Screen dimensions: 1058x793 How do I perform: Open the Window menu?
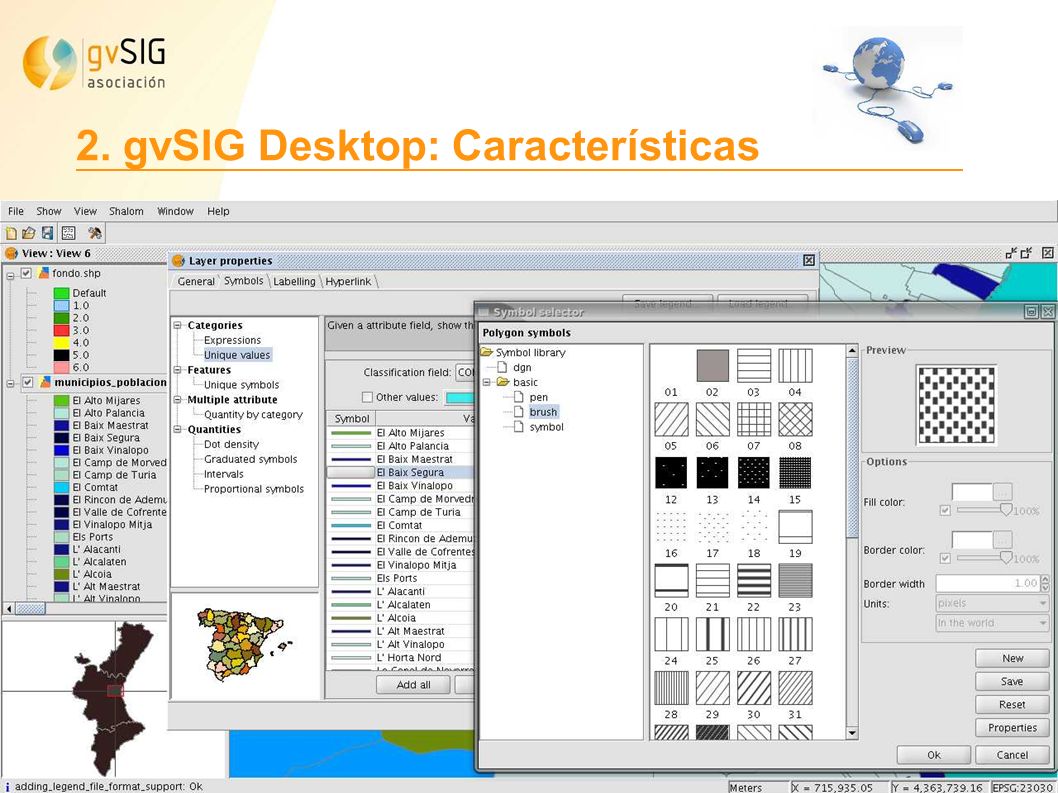175,211
